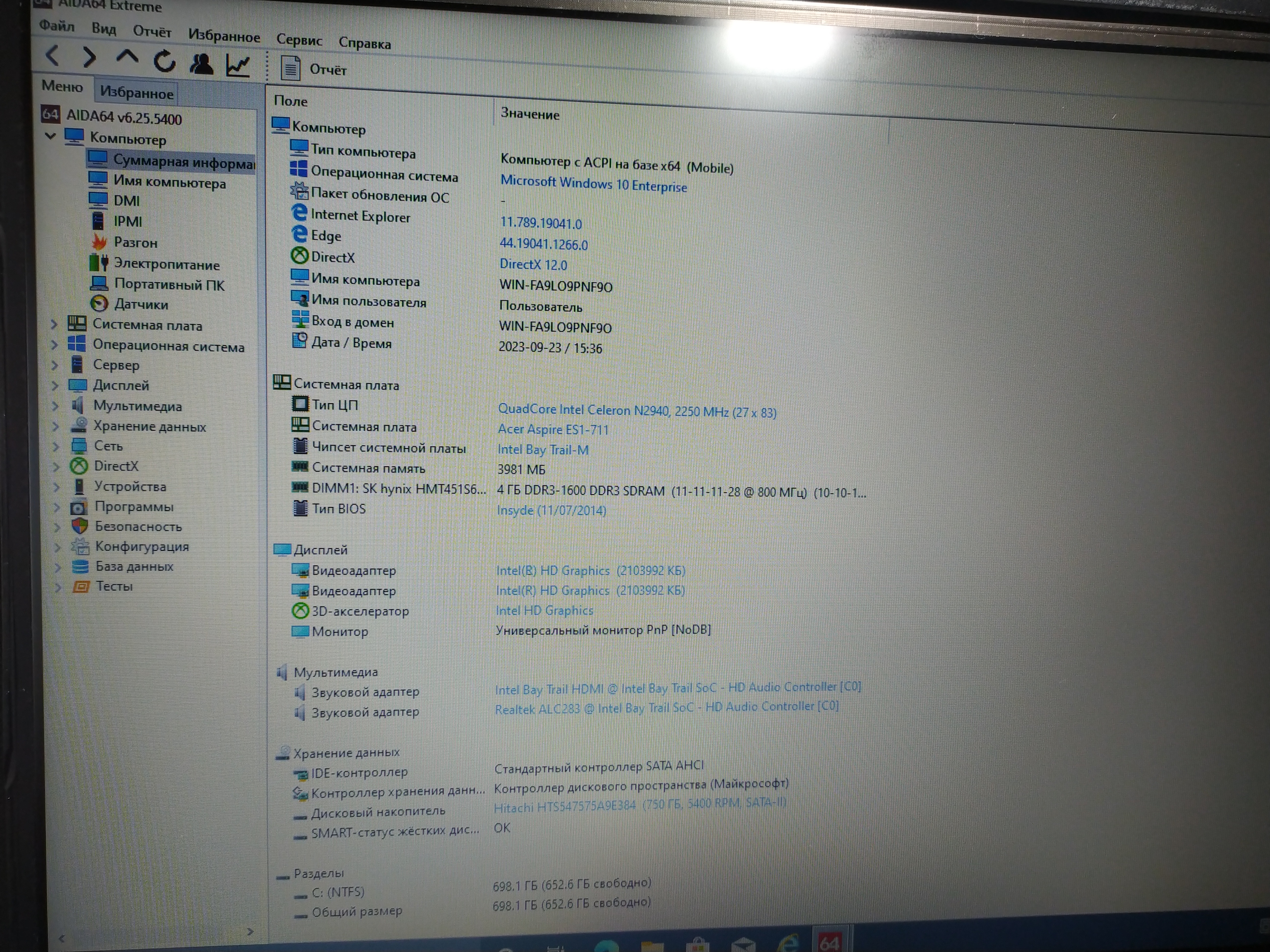Expand the Дисплей tree node

click(55, 385)
